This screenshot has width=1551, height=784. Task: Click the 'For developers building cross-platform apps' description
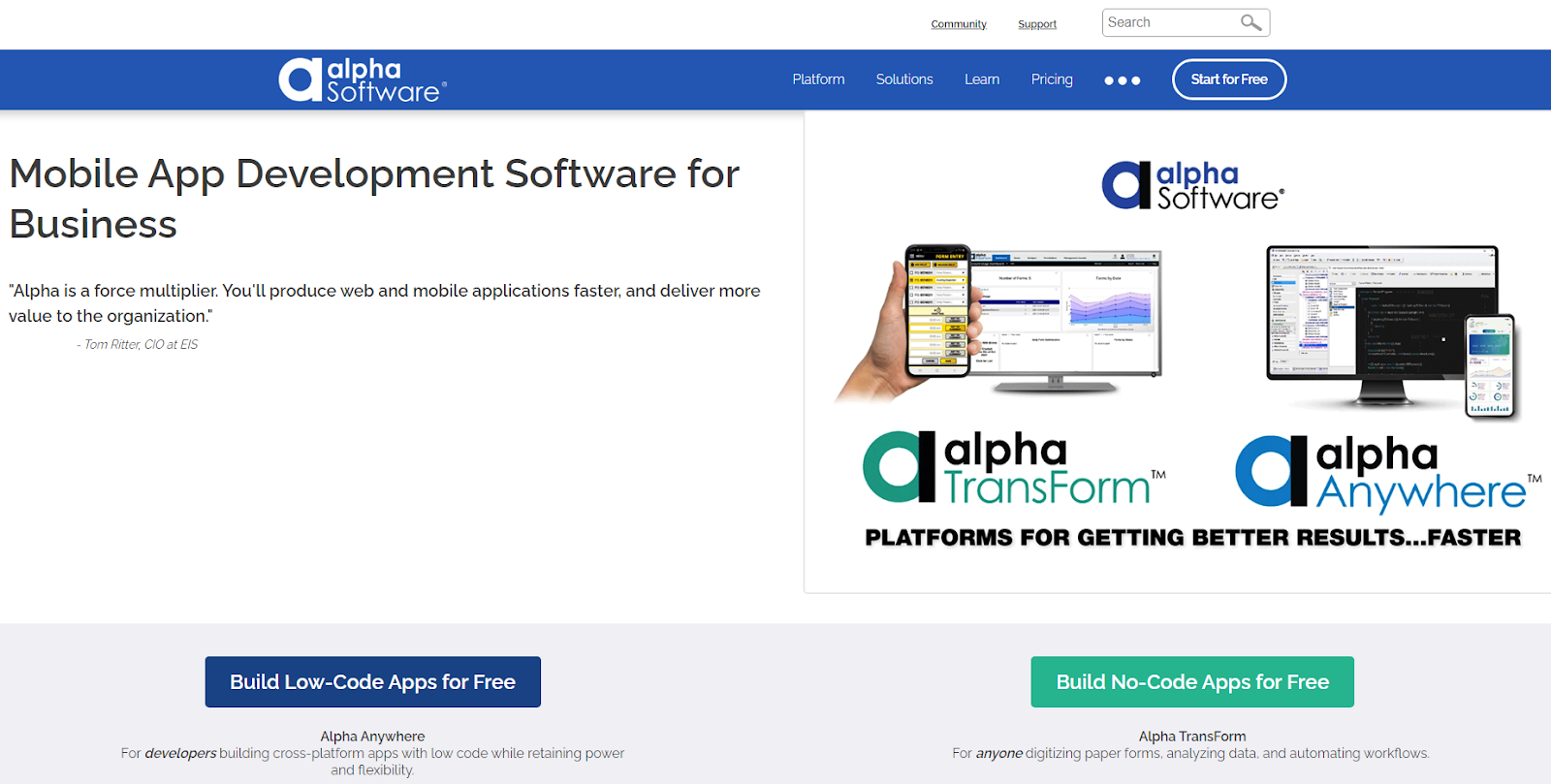pyautogui.click(x=372, y=762)
